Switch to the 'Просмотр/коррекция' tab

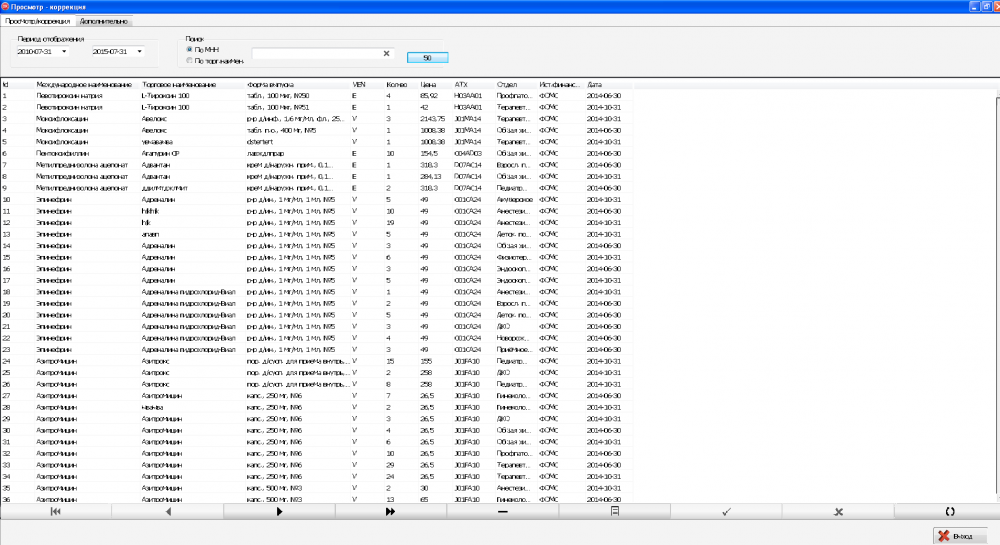(x=38, y=21)
